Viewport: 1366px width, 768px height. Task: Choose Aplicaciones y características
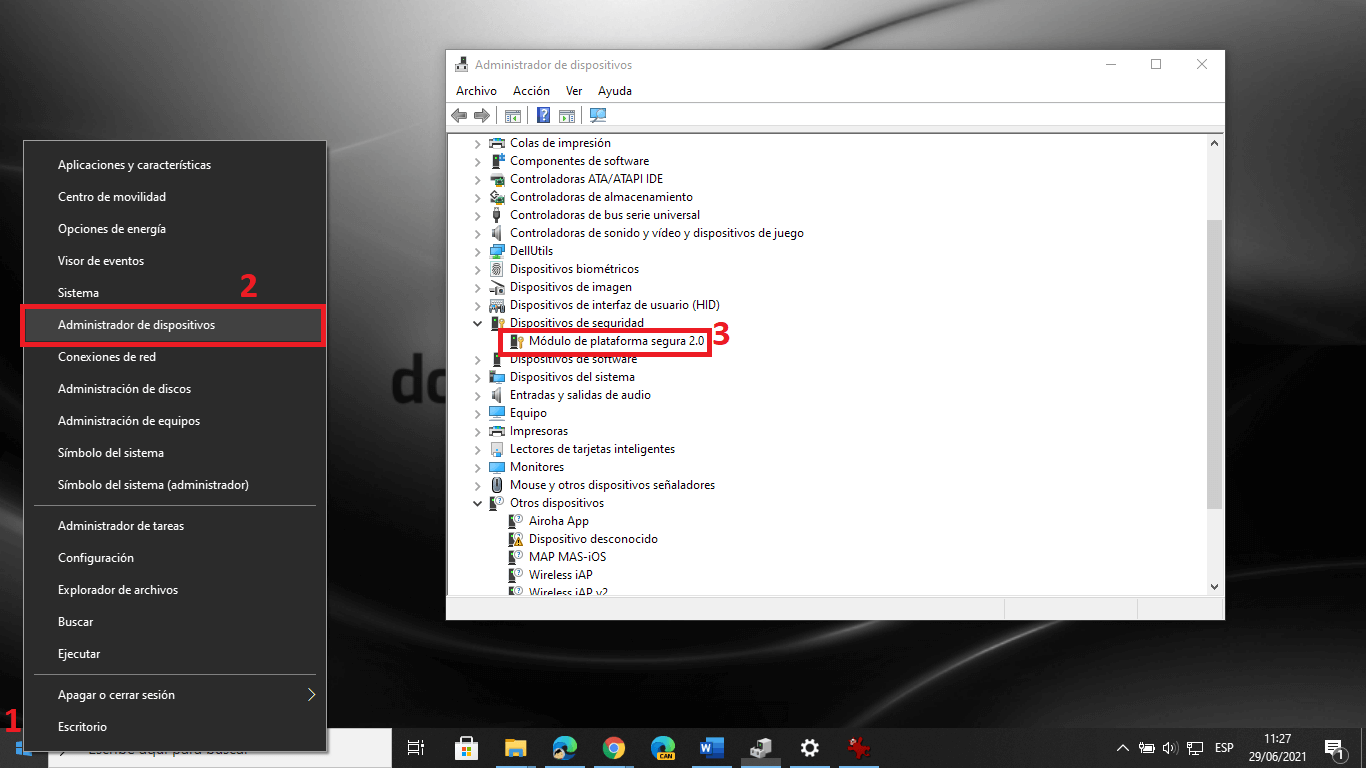point(174,165)
